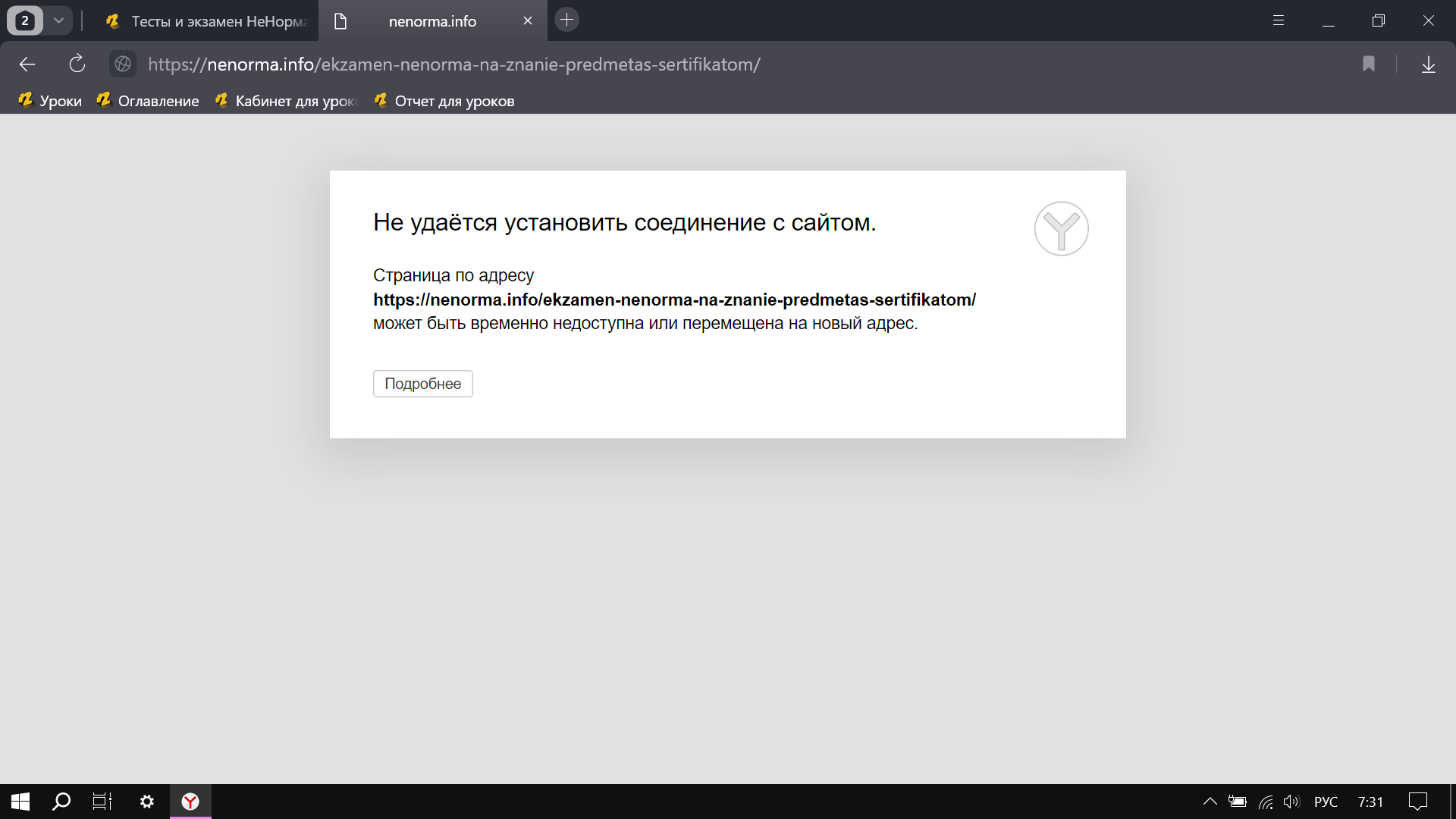
Task: Bookmark this page with the bookmark icon
Action: pyautogui.click(x=1368, y=64)
